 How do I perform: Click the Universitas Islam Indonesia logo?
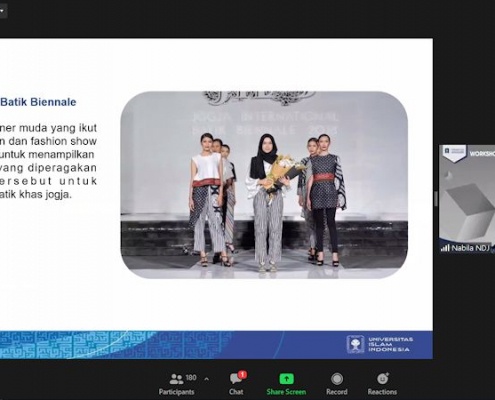[x=380, y=344]
